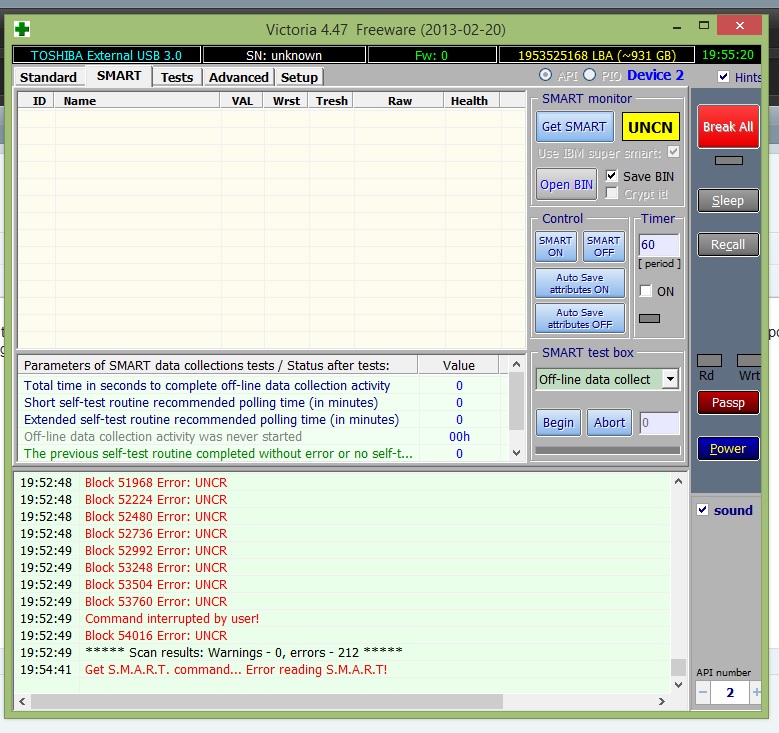
Task: Click the blue Power button
Action: (727, 449)
